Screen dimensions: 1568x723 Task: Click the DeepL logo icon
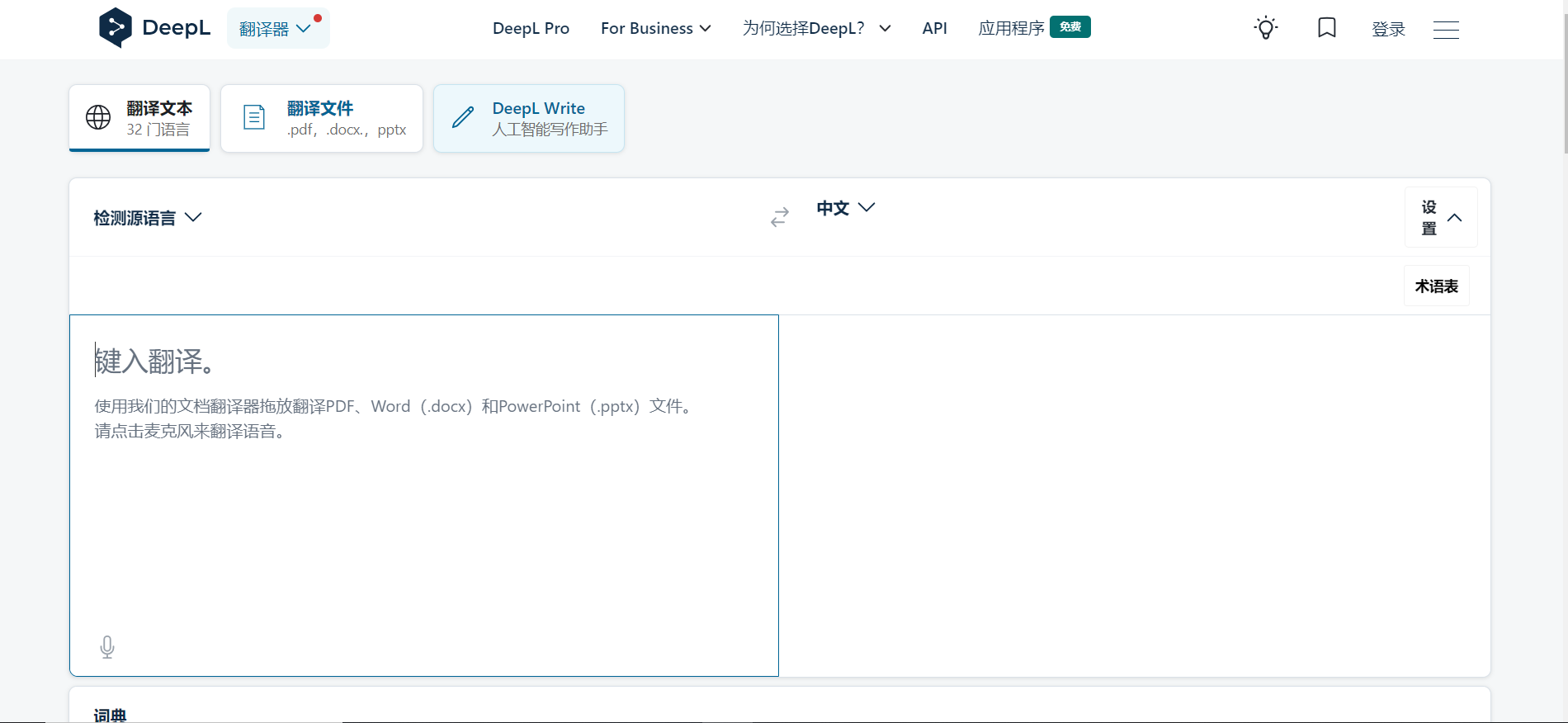[x=116, y=28]
